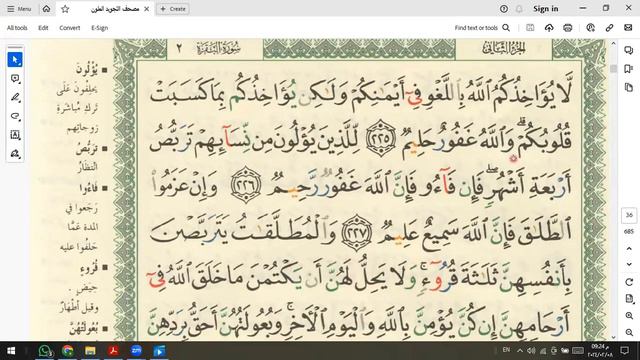This screenshot has height=360, width=640.
Task: Open the Edit menu
Action: click(x=43, y=28)
